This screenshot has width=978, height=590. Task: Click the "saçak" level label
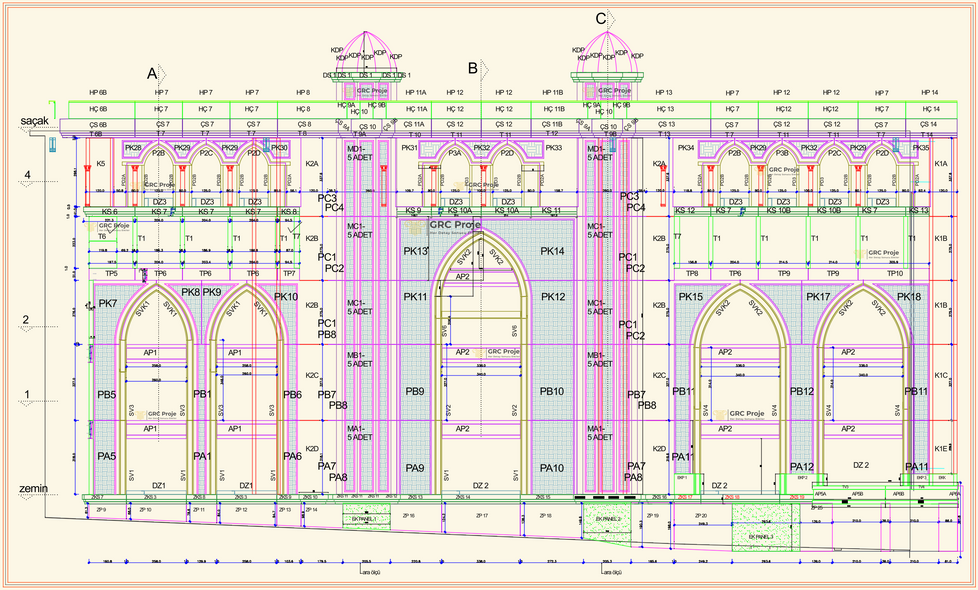pos(34,120)
